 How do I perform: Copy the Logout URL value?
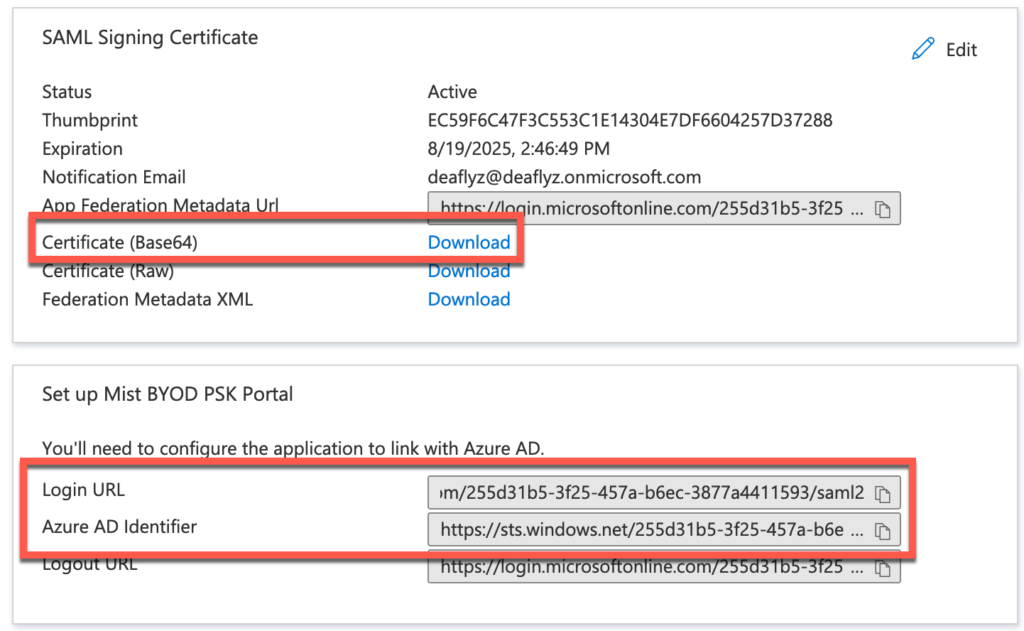886,567
